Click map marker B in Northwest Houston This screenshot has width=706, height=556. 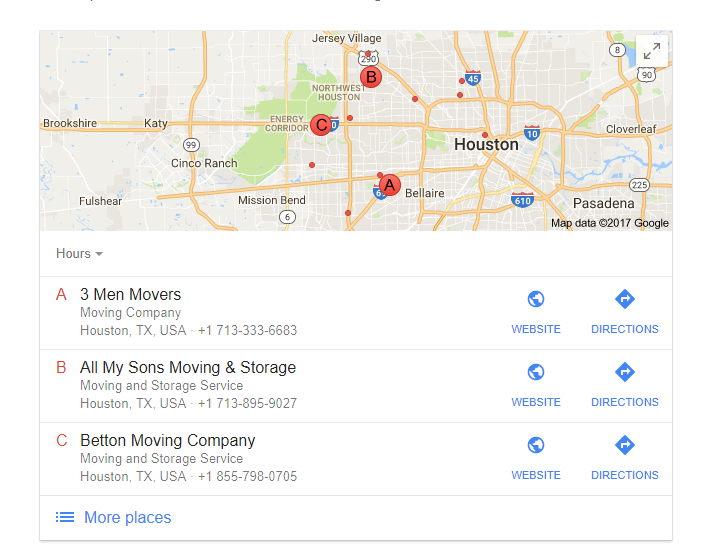[371, 77]
